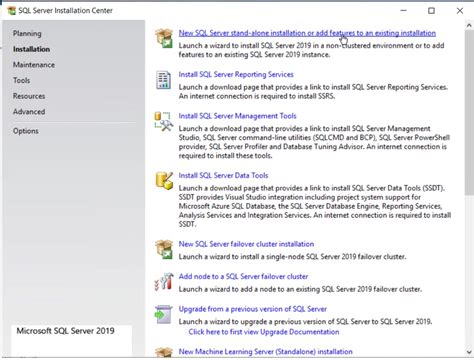Click the Microsoft SQL Server 2019 label
The width and height of the screenshot is (474, 360).
tap(65, 331)
